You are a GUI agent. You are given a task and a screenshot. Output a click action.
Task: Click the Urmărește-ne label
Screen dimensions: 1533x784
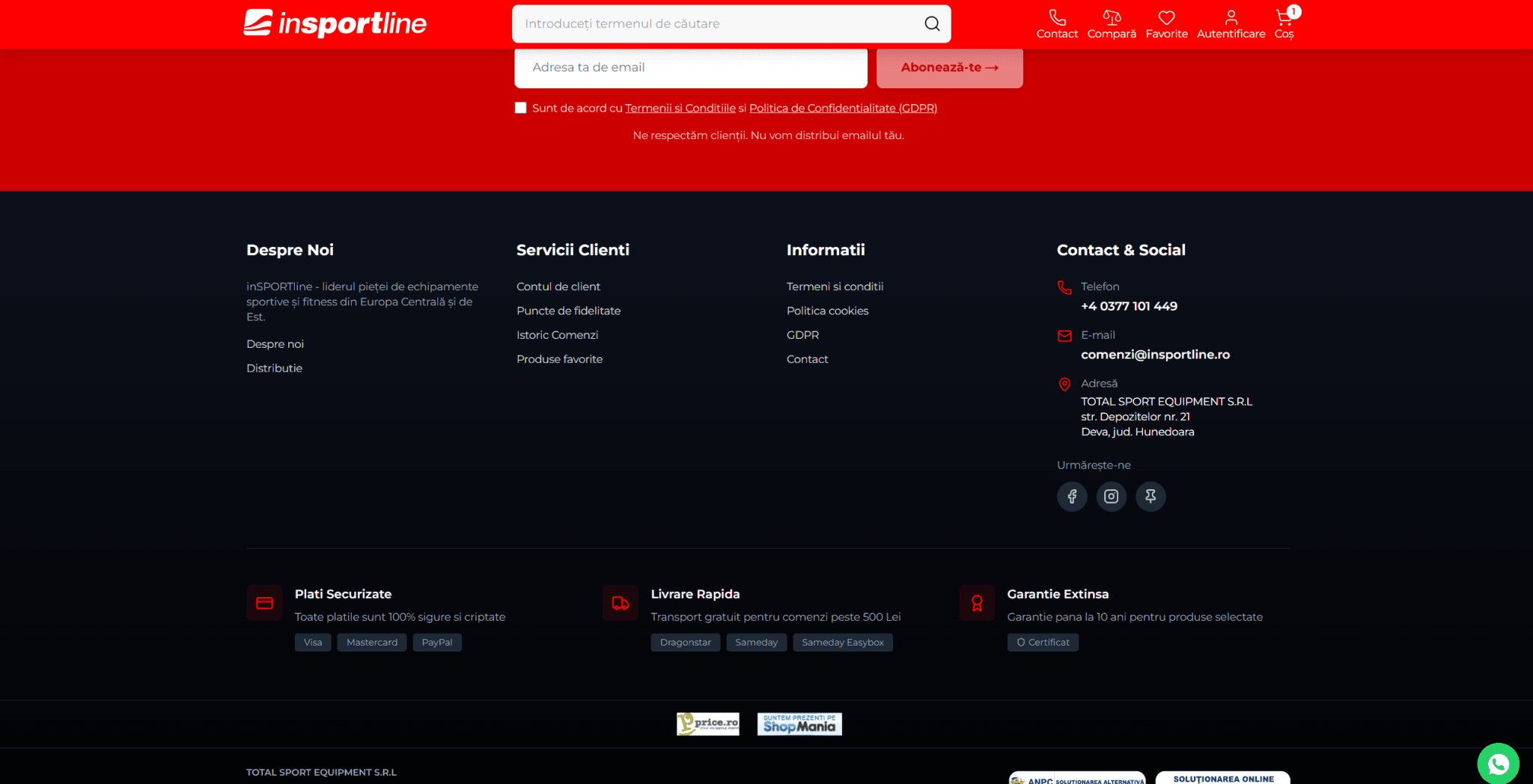[x=1094, y=465]
